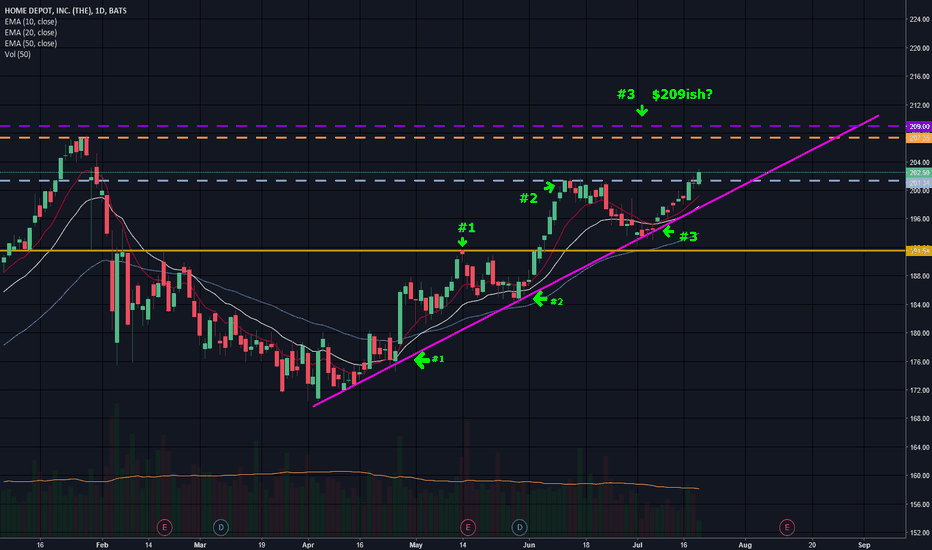Viewport: 932px width, 550px height.
Task: Click the 20 date label on time axis
Action: [813, 545]
